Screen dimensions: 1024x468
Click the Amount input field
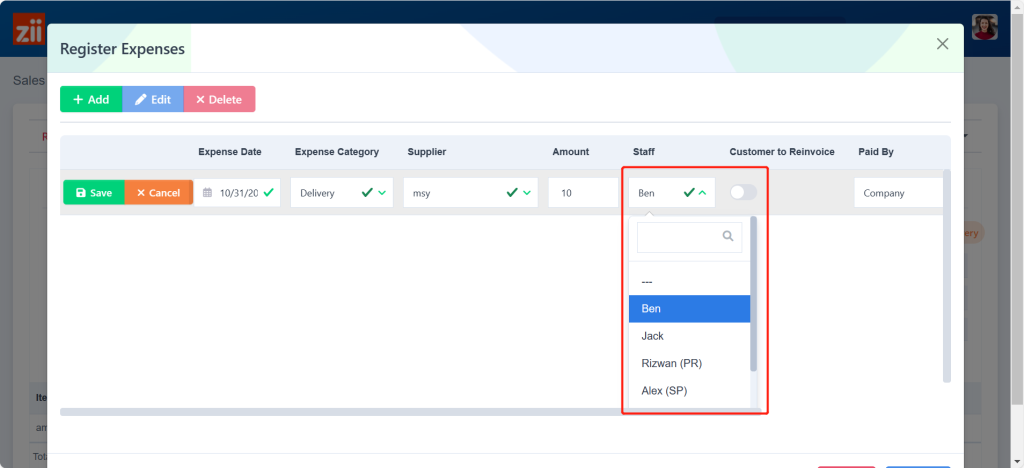pos(582,193)
